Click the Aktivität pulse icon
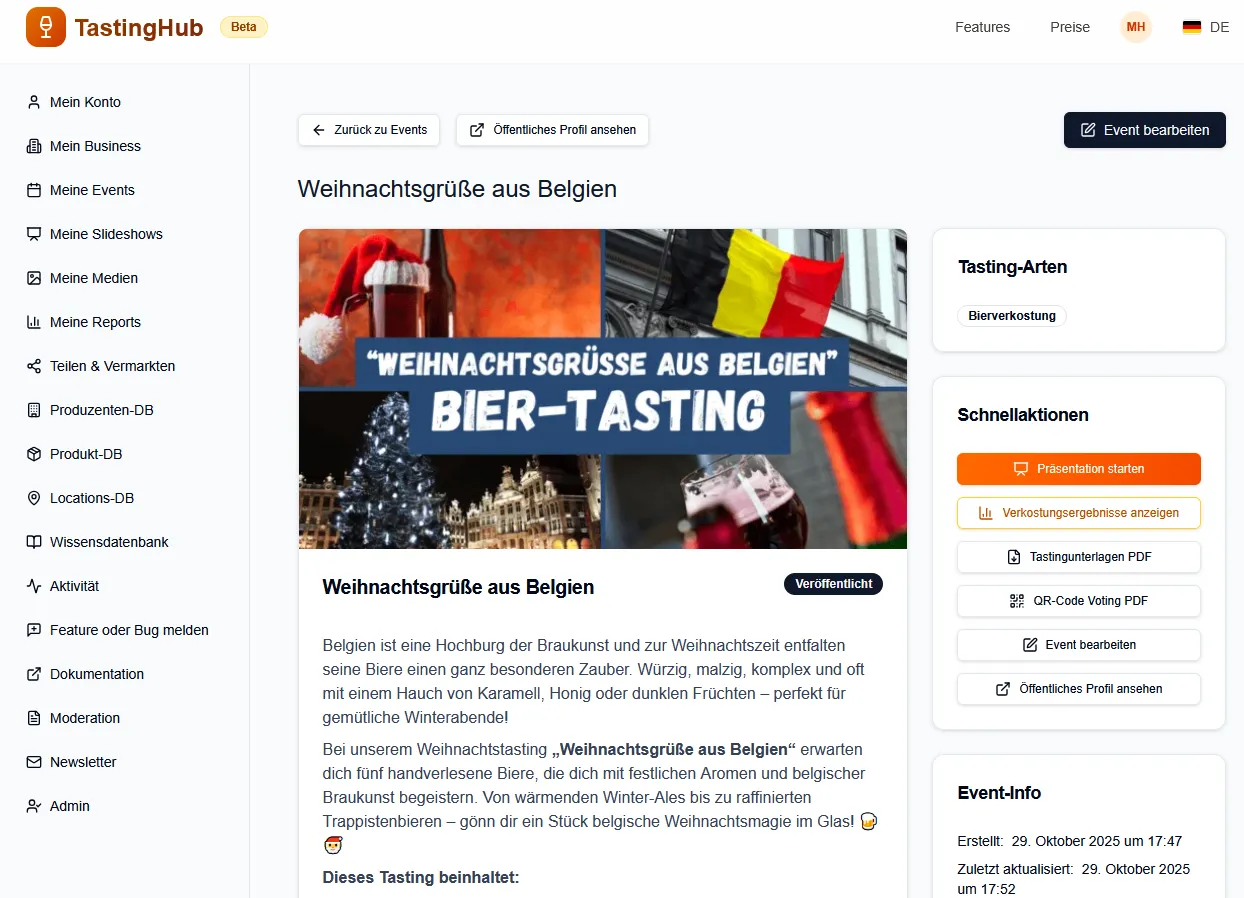1244x898 pixels. point(34,586)
